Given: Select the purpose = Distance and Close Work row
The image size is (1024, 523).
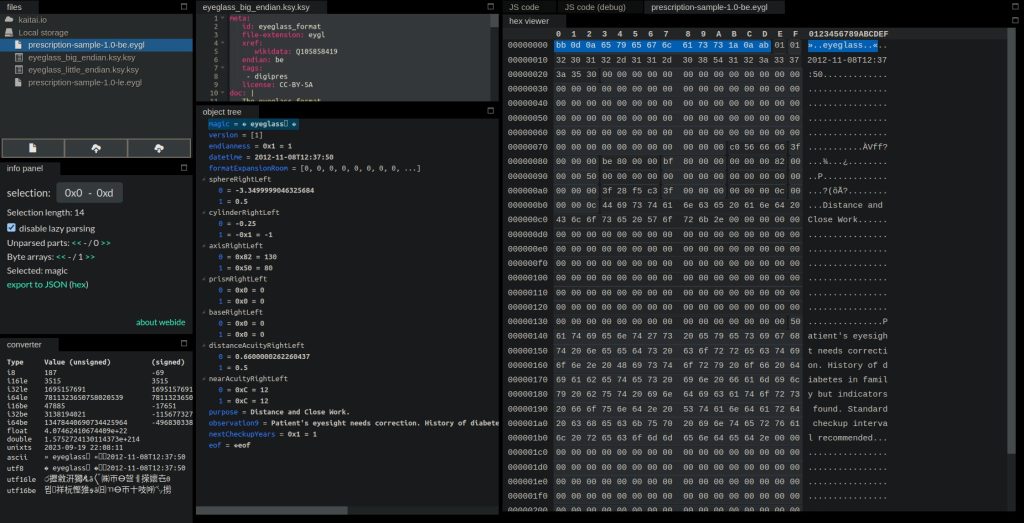Looking at the screenshot, I should (279, 412).
